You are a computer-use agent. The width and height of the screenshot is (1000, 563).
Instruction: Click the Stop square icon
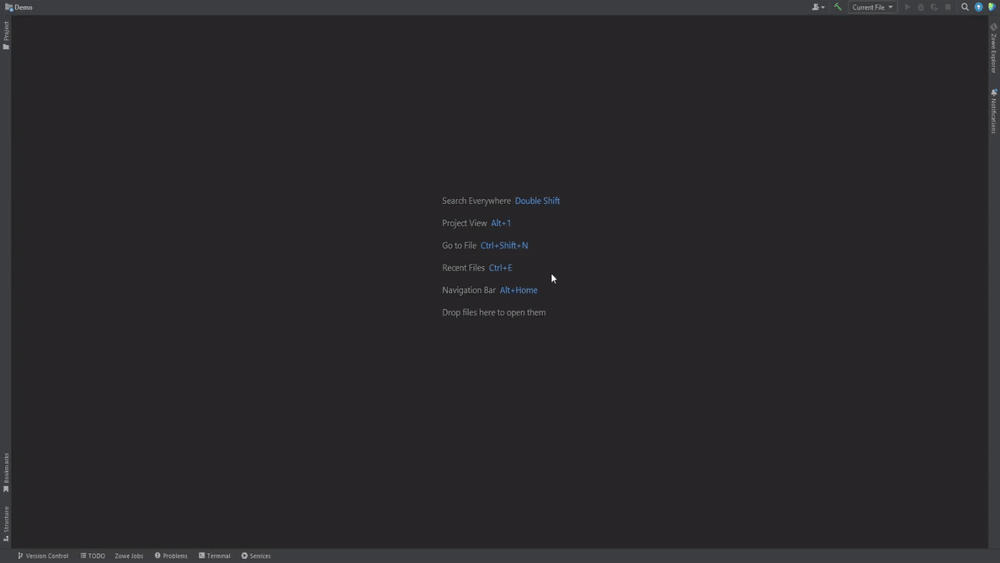tap(948, 7)
